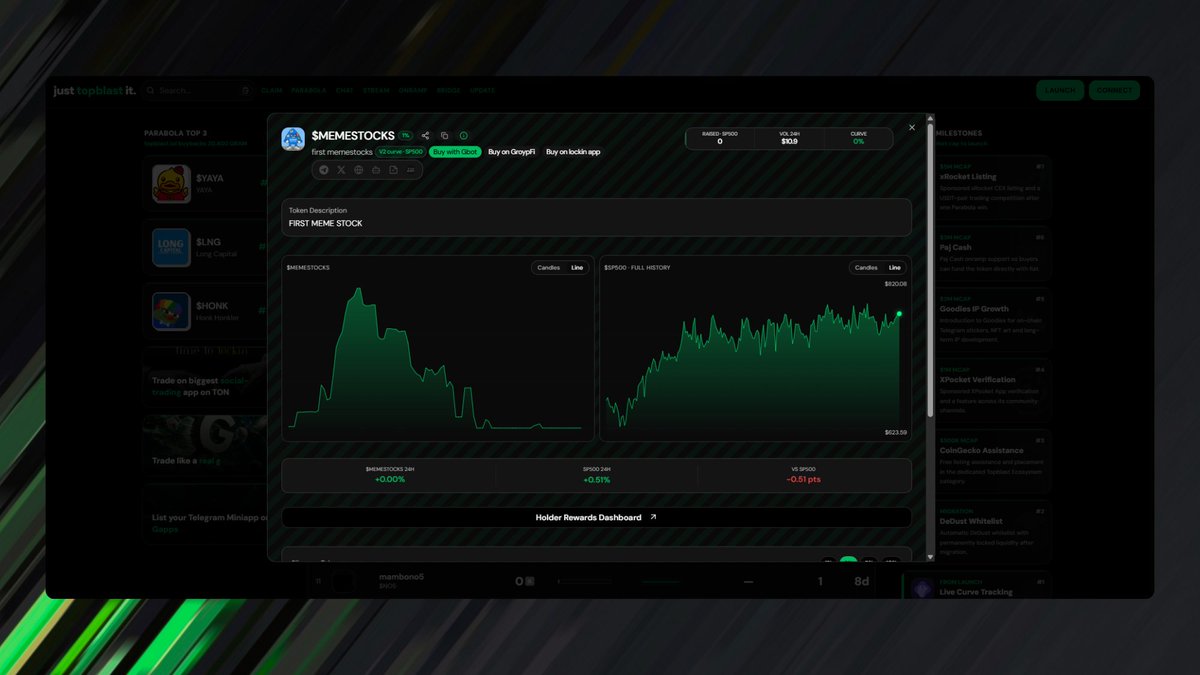1200x675 pixels.
Task: Open the X (Twitter) link icon
Action: 341,170
